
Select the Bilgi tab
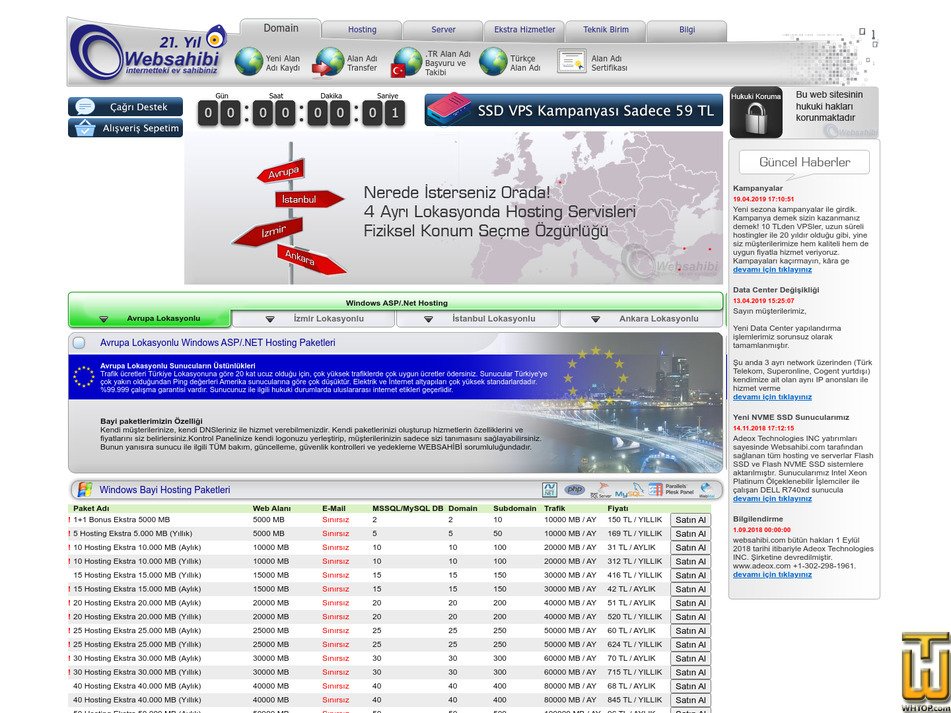pyautogui.click(x=687, y=30)
